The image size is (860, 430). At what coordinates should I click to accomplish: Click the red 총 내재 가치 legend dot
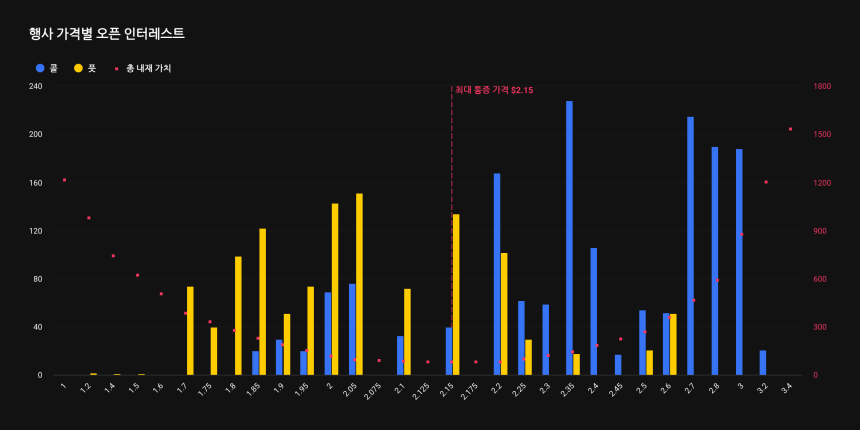(x=117, y=68)
